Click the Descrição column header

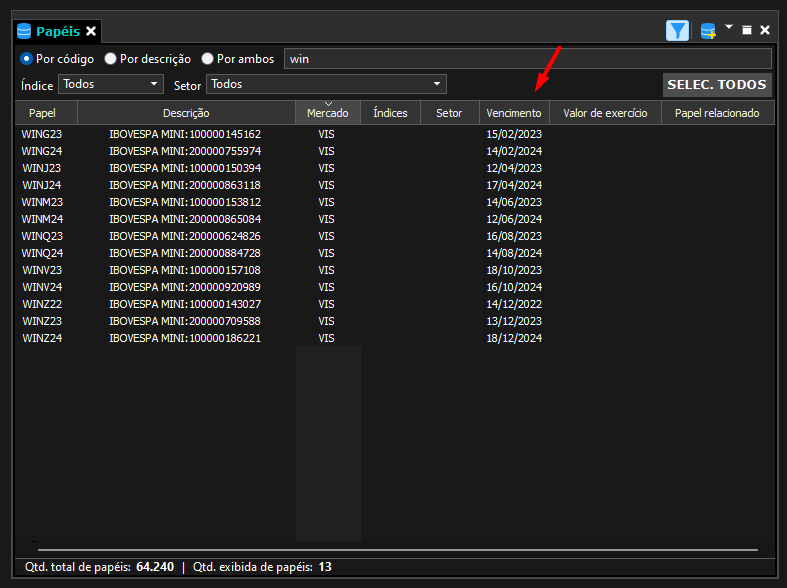click(x=186, y=113)
